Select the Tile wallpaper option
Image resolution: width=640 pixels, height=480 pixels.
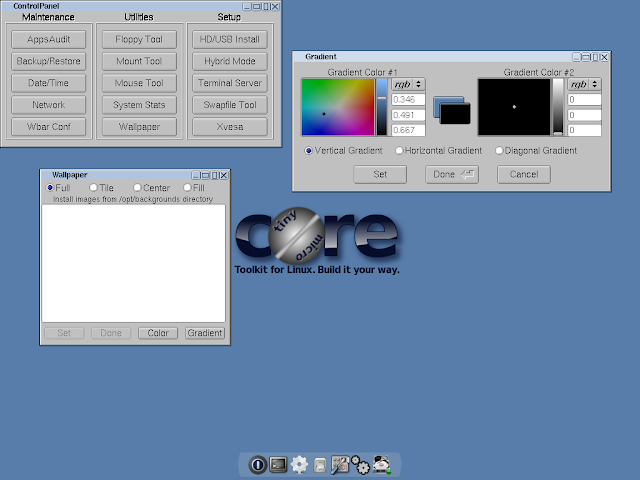(x=93, y=188)
